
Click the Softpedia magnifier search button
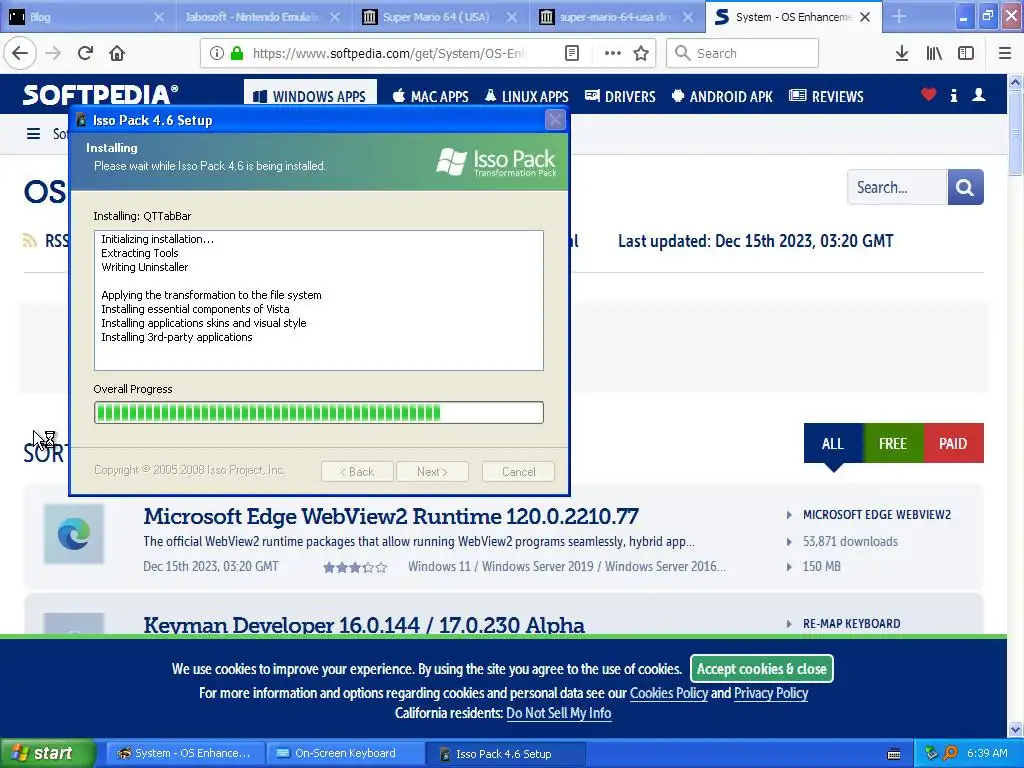click(x=965, y=187)
